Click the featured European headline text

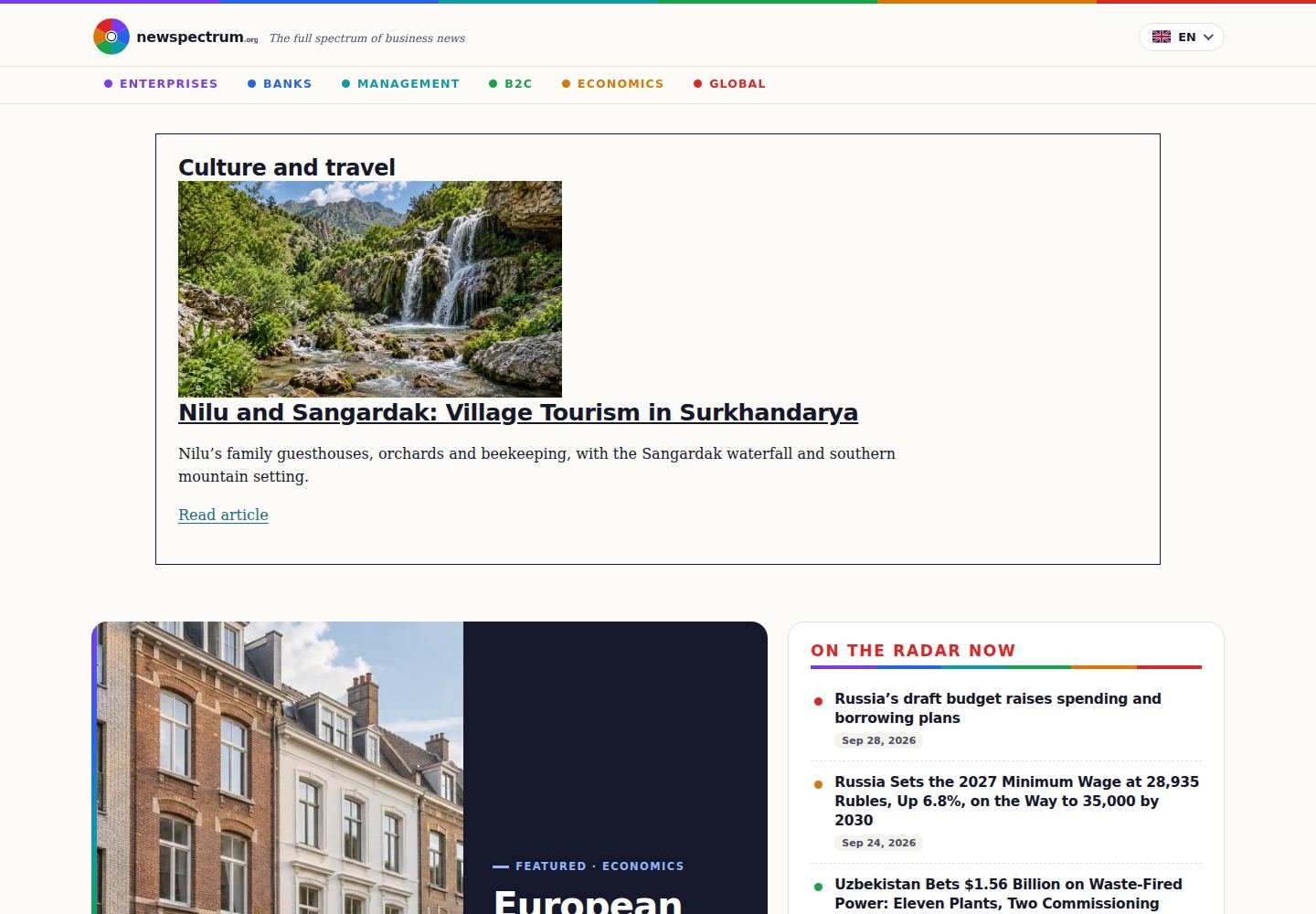point(589,900)
